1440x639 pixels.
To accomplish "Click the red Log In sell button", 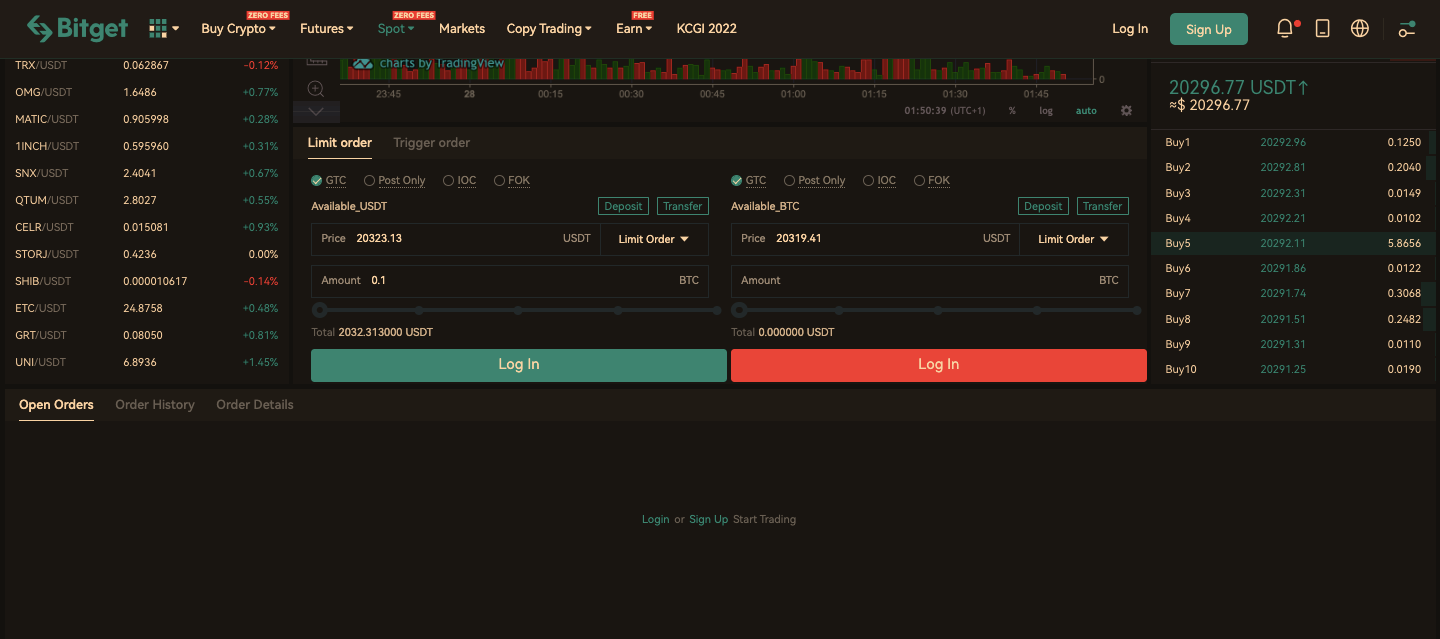I will tap(939, 365).
